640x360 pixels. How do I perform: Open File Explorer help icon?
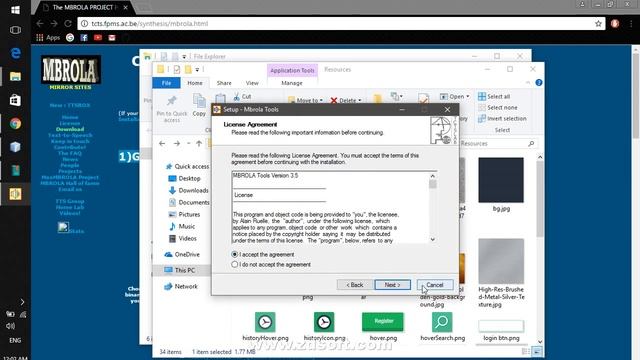tap(539, 82)
